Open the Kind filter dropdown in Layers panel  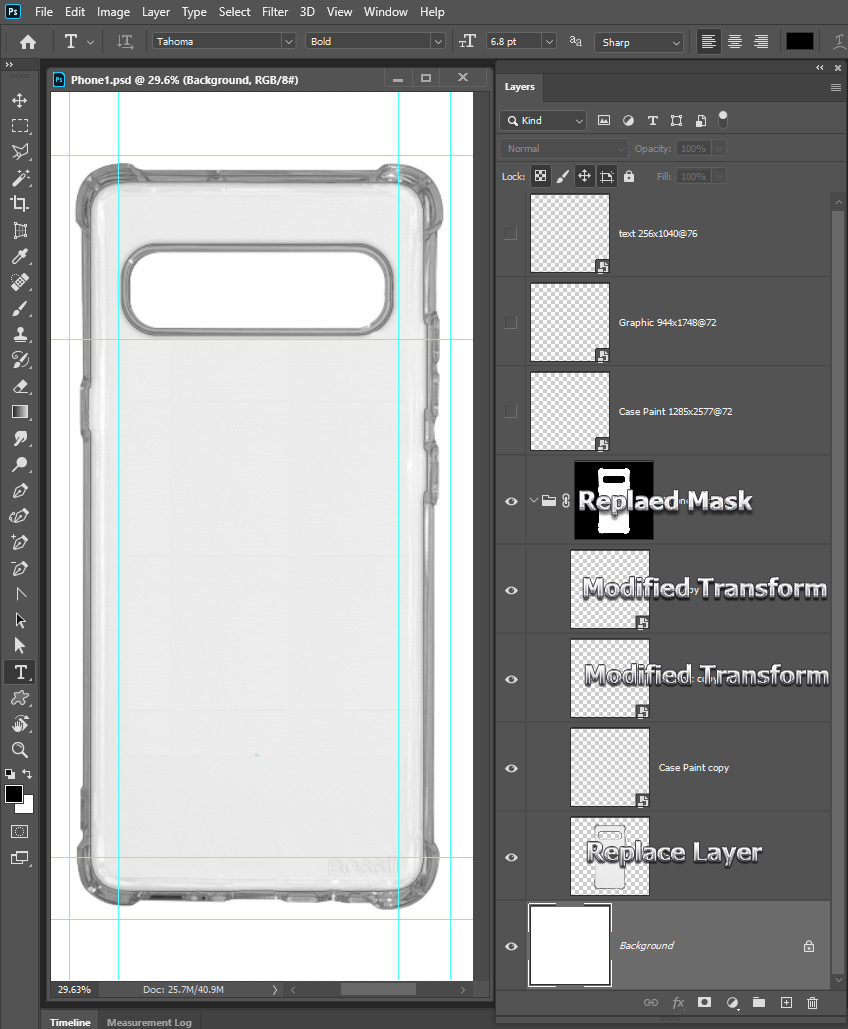click(542, 119)
